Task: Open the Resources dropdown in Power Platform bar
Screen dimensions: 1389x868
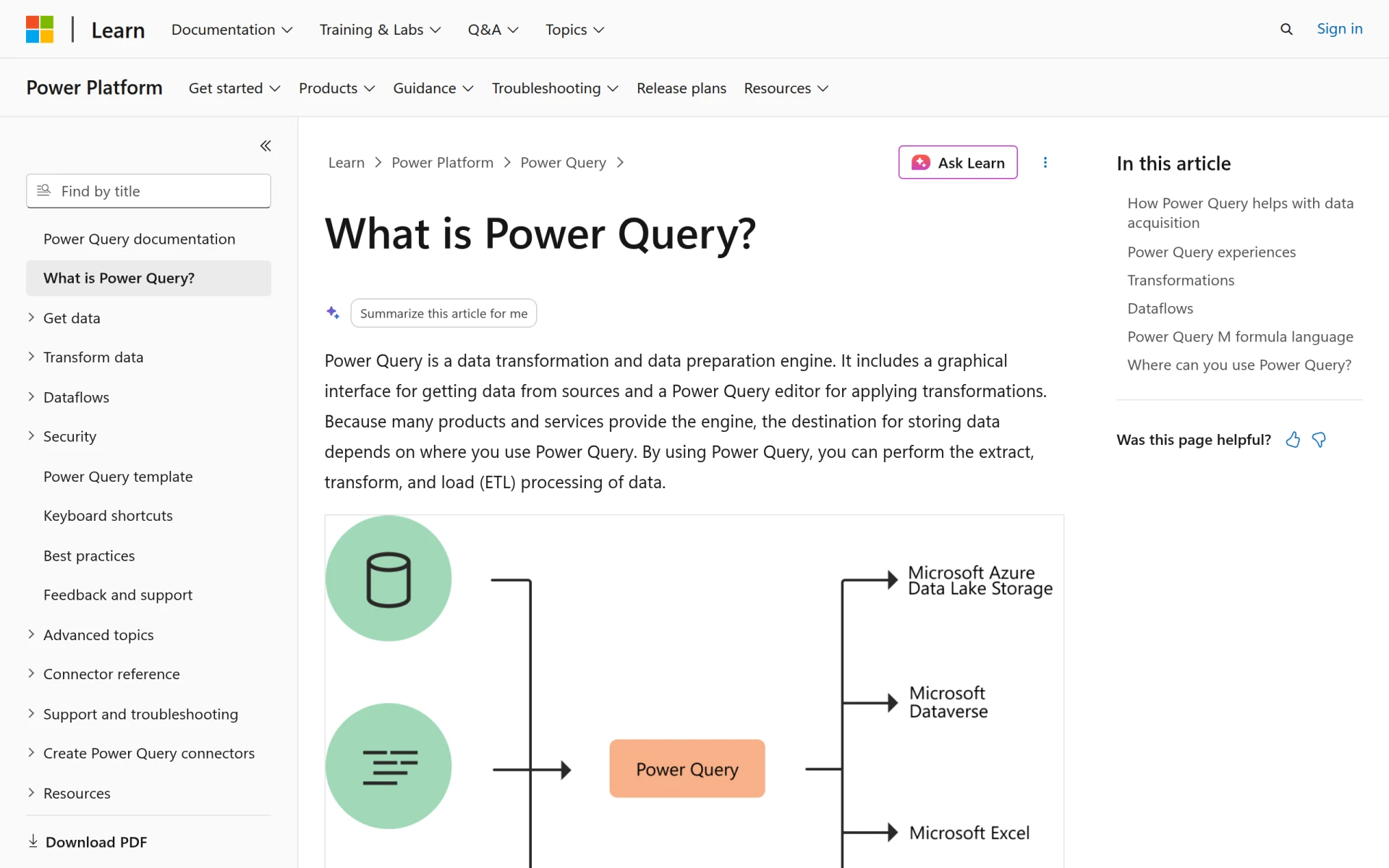Action: coord(786,88)
